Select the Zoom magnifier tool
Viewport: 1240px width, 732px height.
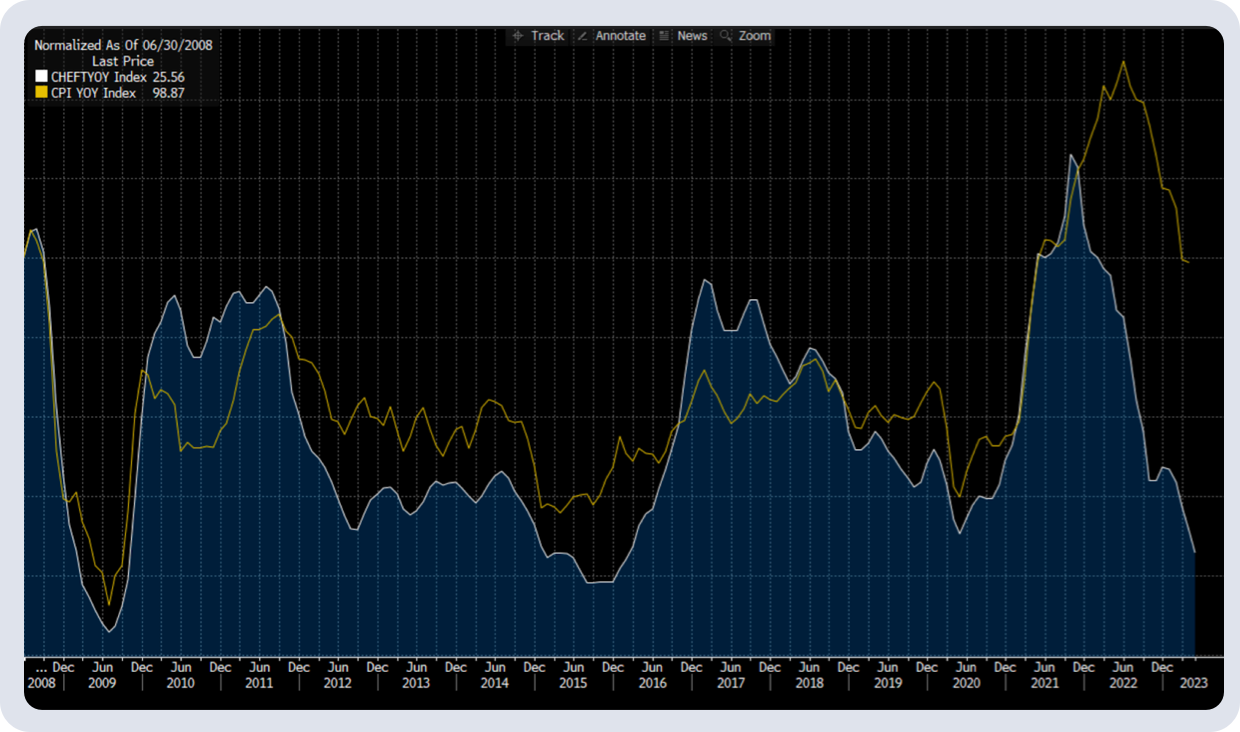click(746, 36)
